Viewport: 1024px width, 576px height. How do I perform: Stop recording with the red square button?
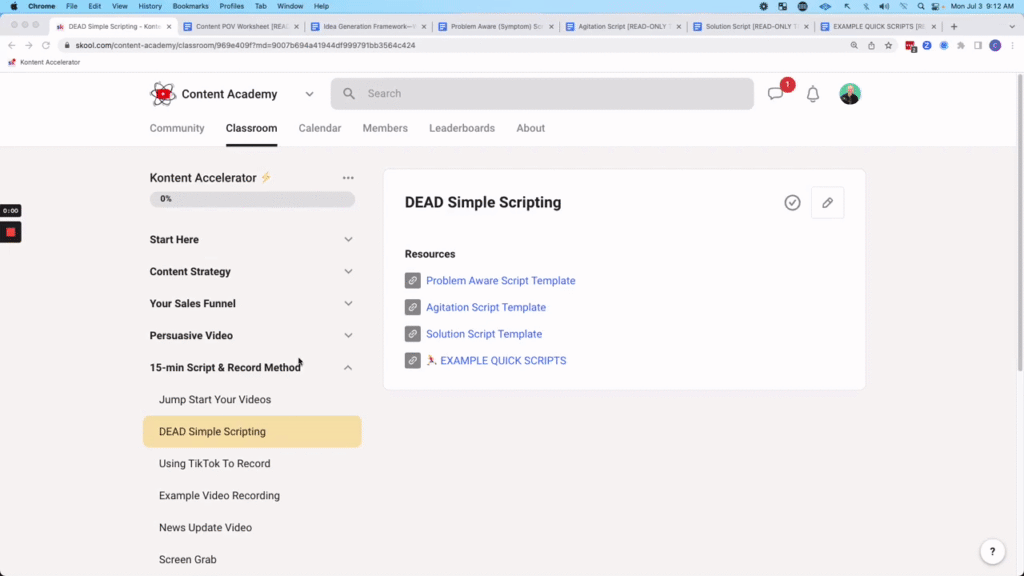click(x=10, y=232)
